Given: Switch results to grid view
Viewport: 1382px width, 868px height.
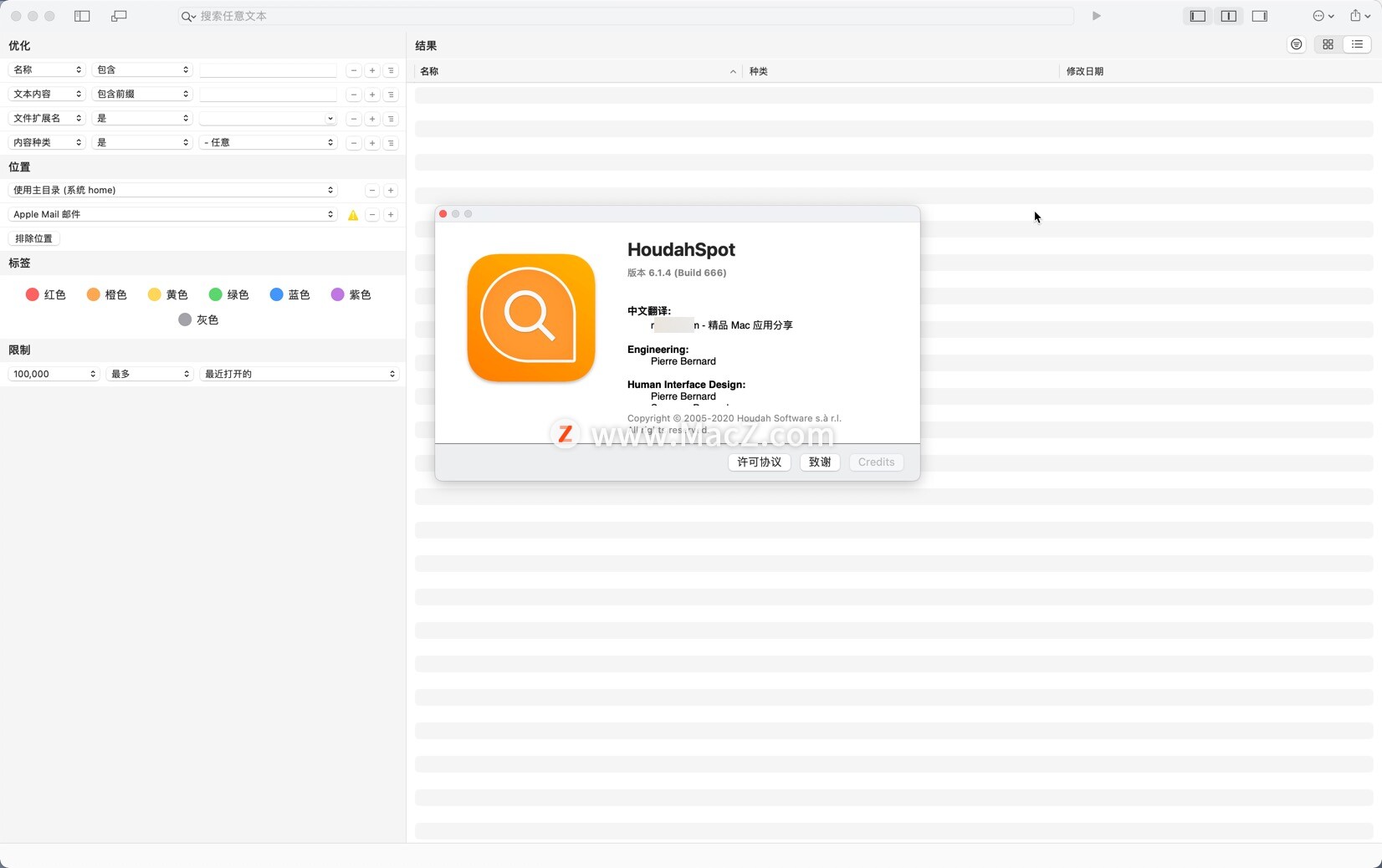Looking at the screenshot, I should (x=1328, y=44).
